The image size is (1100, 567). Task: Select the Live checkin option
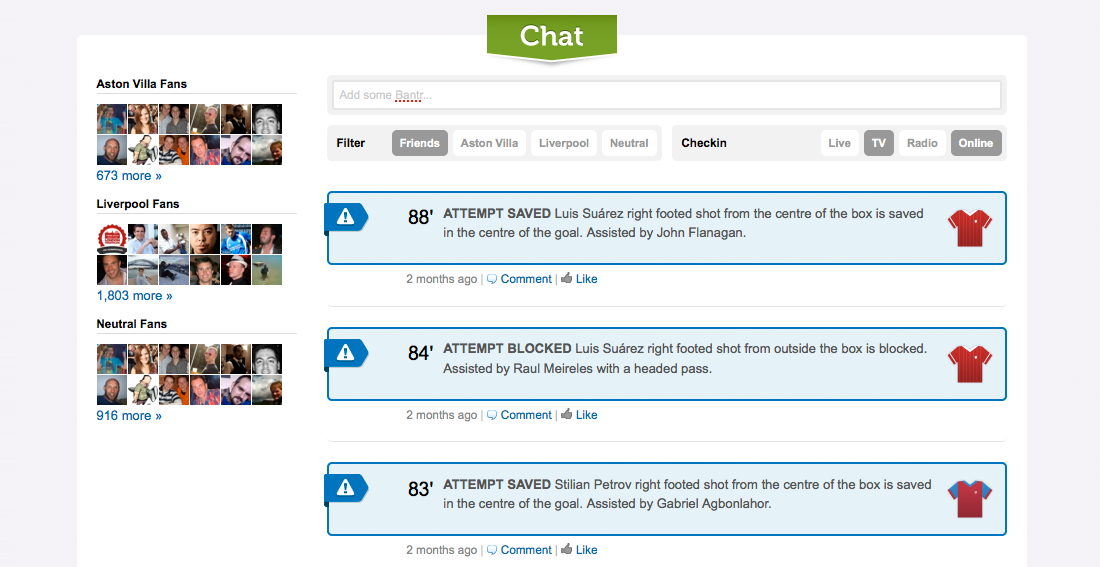[840, 143]
